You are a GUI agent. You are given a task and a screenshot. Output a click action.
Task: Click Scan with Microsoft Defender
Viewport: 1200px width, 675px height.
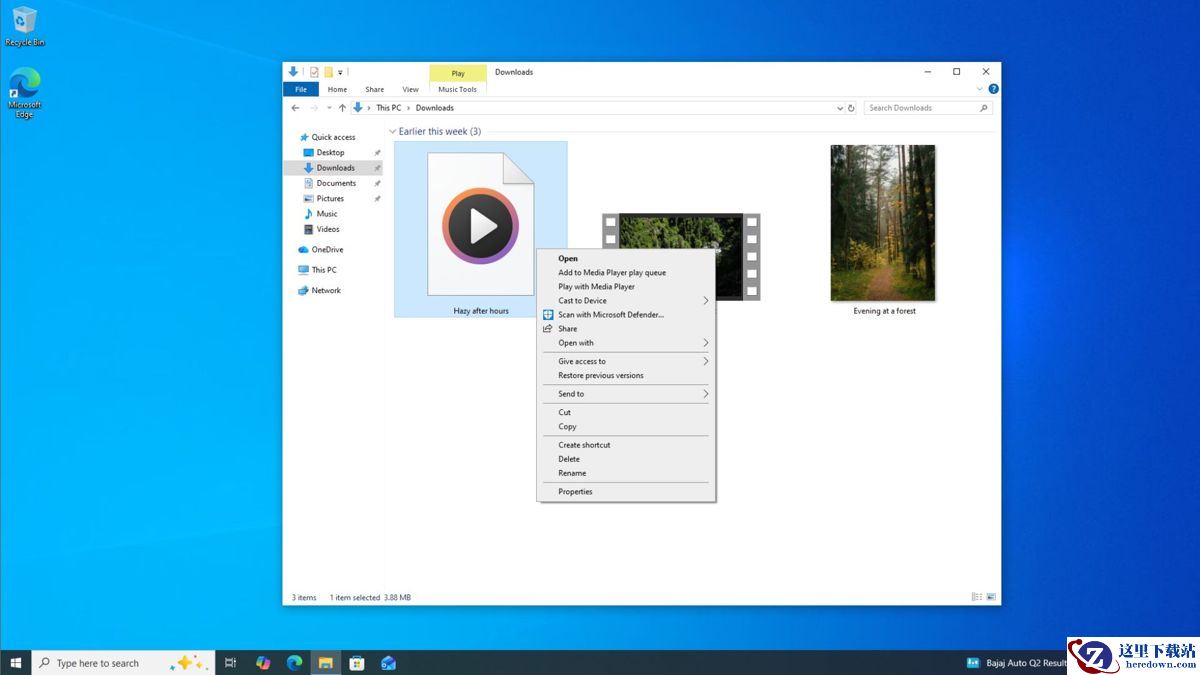click(610, 315)
